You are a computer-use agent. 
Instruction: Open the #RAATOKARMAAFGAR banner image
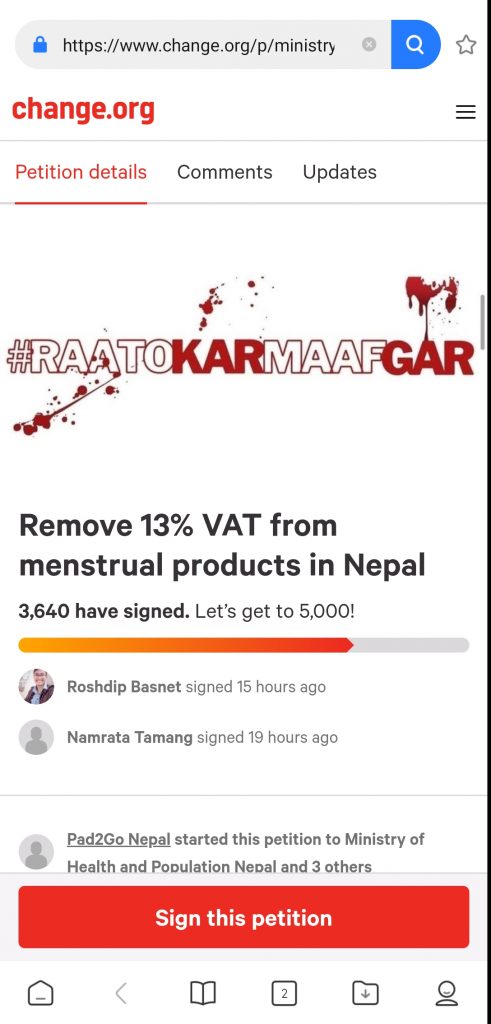(x=242, y=356)
